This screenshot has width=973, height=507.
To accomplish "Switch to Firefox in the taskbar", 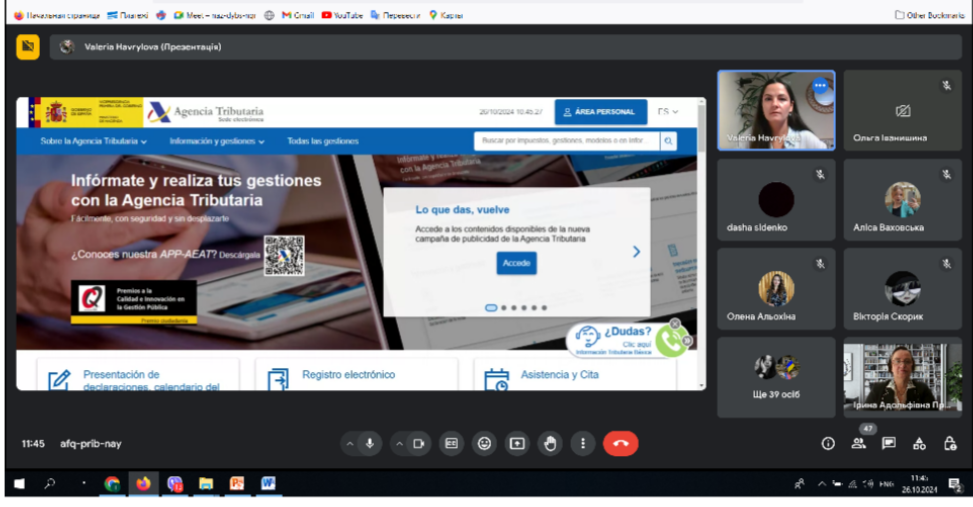I will click(x=143, y=484).
